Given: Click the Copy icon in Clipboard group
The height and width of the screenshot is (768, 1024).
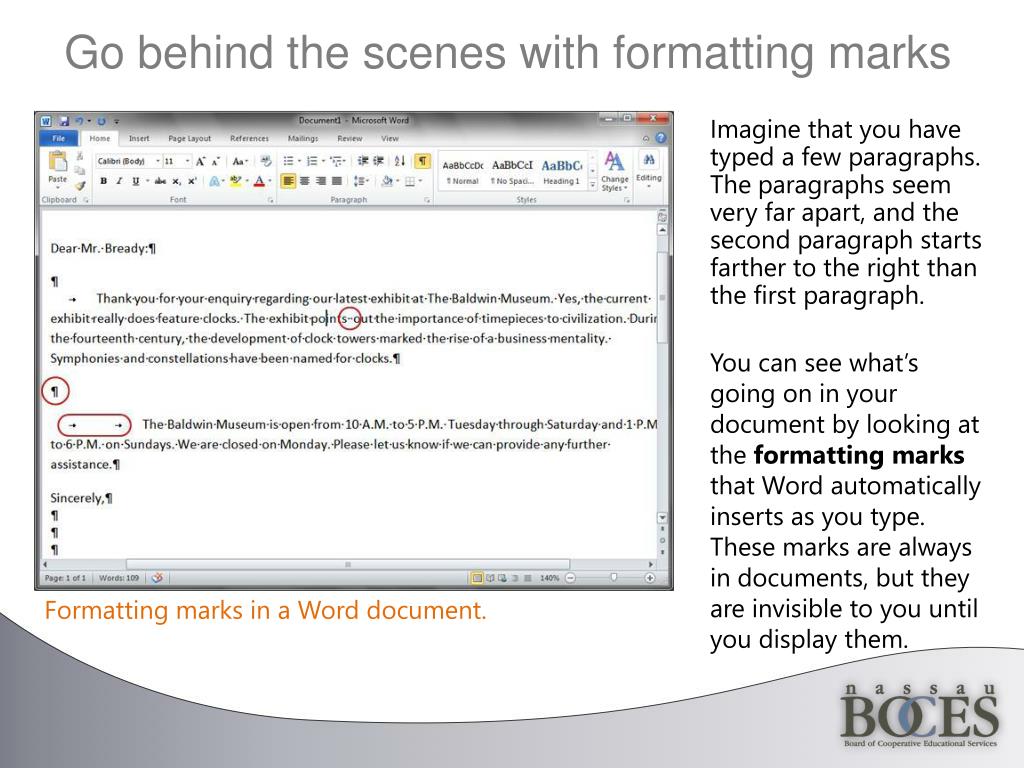Looking at the screenshot, I should (80, 170).
